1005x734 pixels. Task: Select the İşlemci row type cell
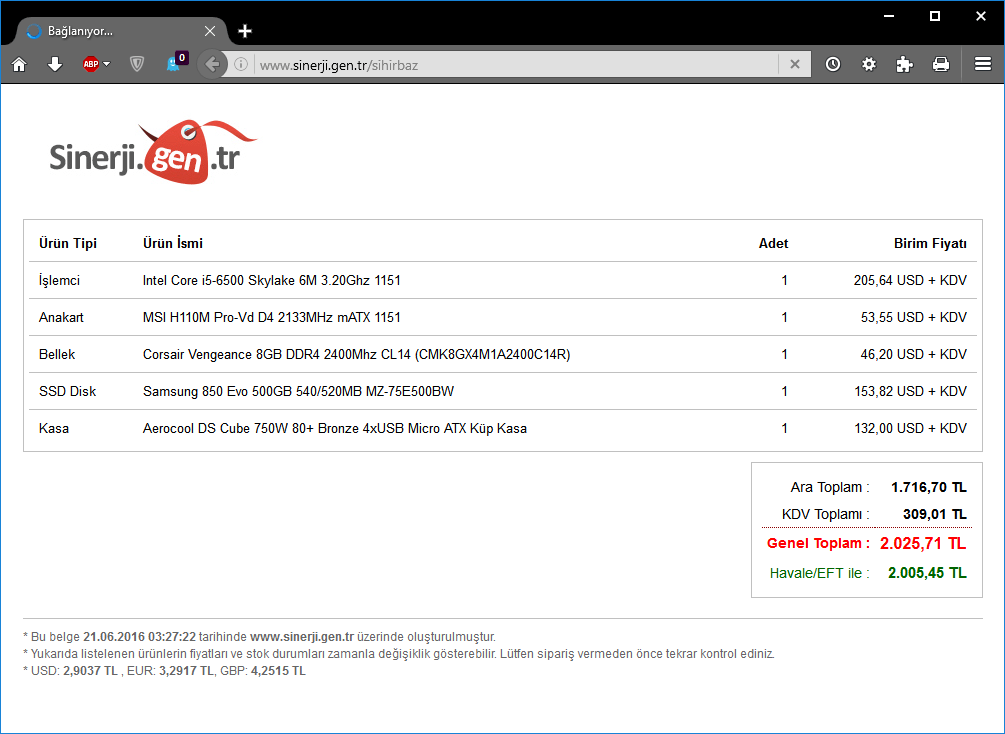tap(59, 281)
